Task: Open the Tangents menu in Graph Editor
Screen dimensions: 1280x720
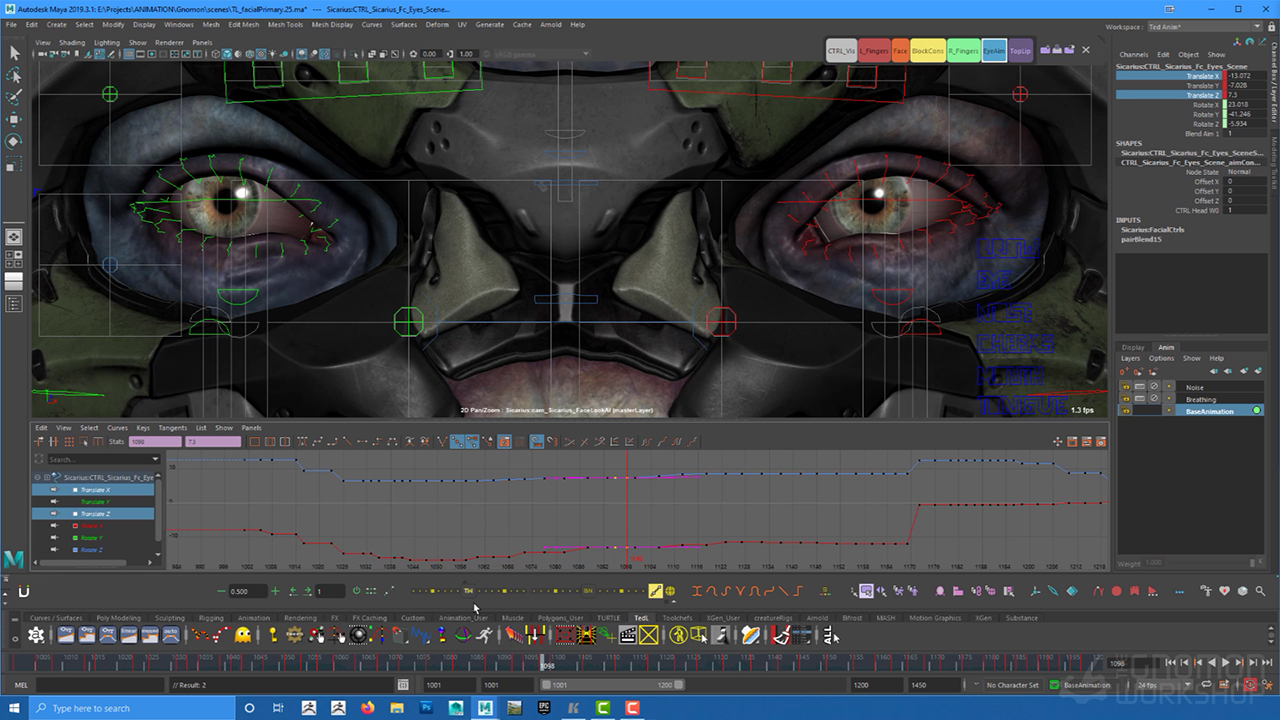Action: tap(172, 428)
